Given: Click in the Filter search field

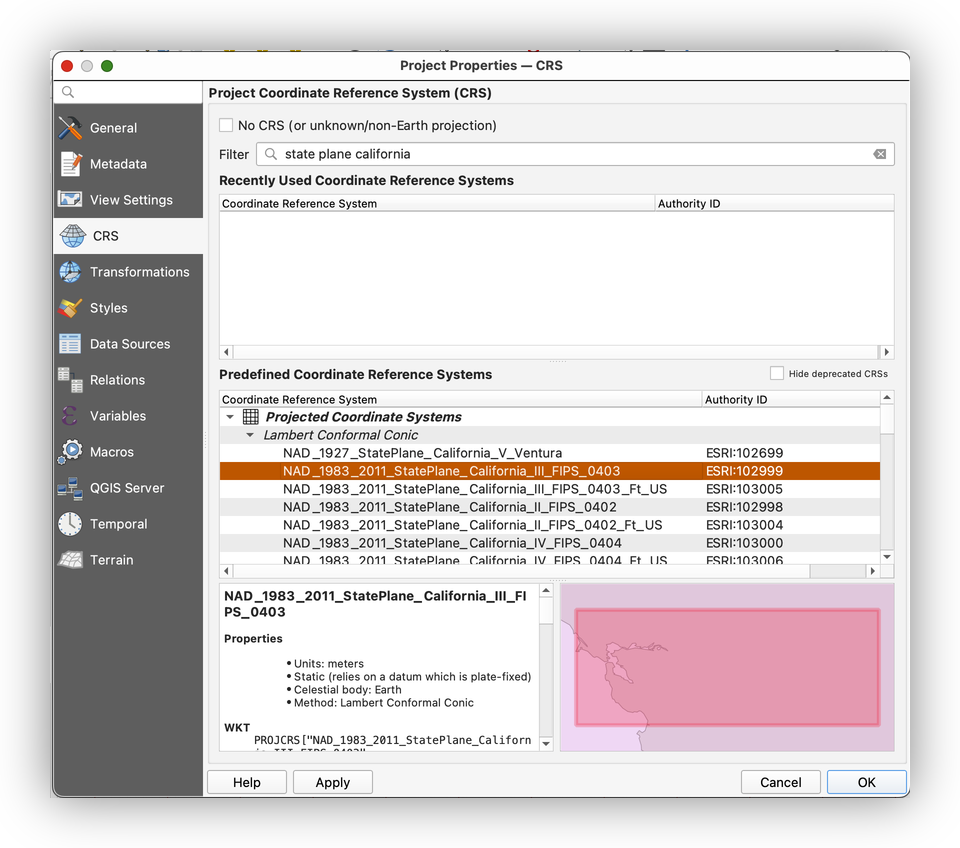Looking at the screenshot, I should point(570,154).
